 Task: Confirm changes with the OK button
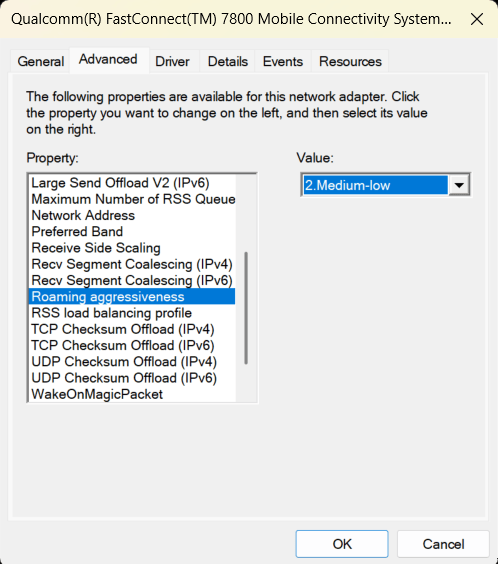pyautogui.click(x=342, y=544)
